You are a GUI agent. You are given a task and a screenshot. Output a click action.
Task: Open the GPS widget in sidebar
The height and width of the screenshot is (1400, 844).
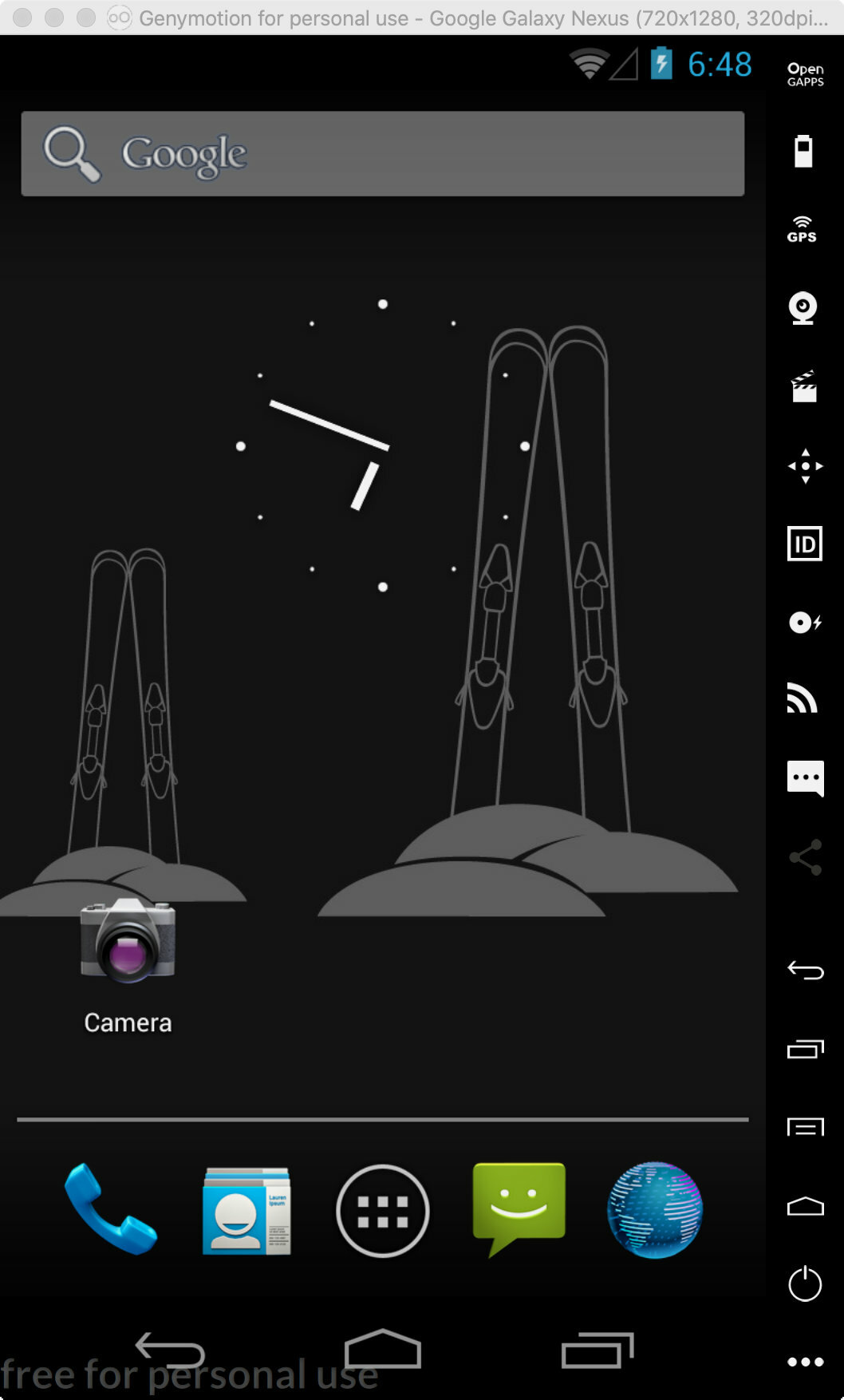coord(803,229)
